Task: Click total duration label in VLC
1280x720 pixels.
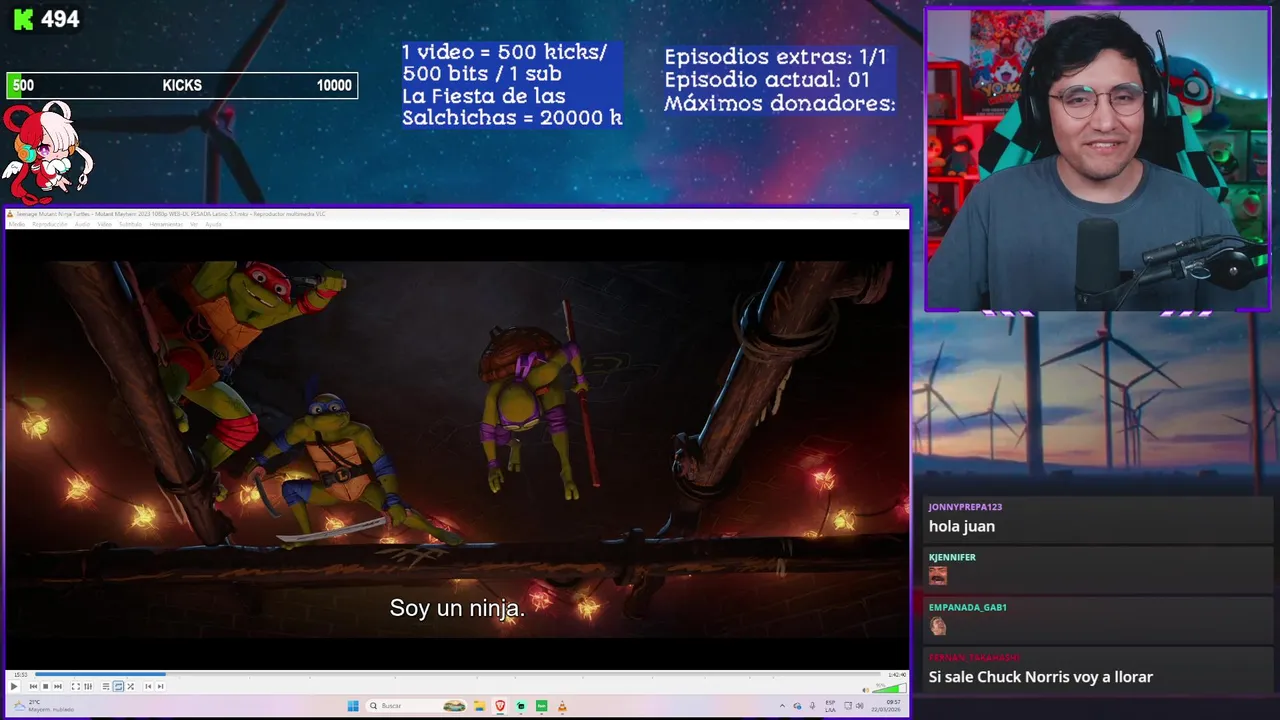Action: [x=897, y=675]
